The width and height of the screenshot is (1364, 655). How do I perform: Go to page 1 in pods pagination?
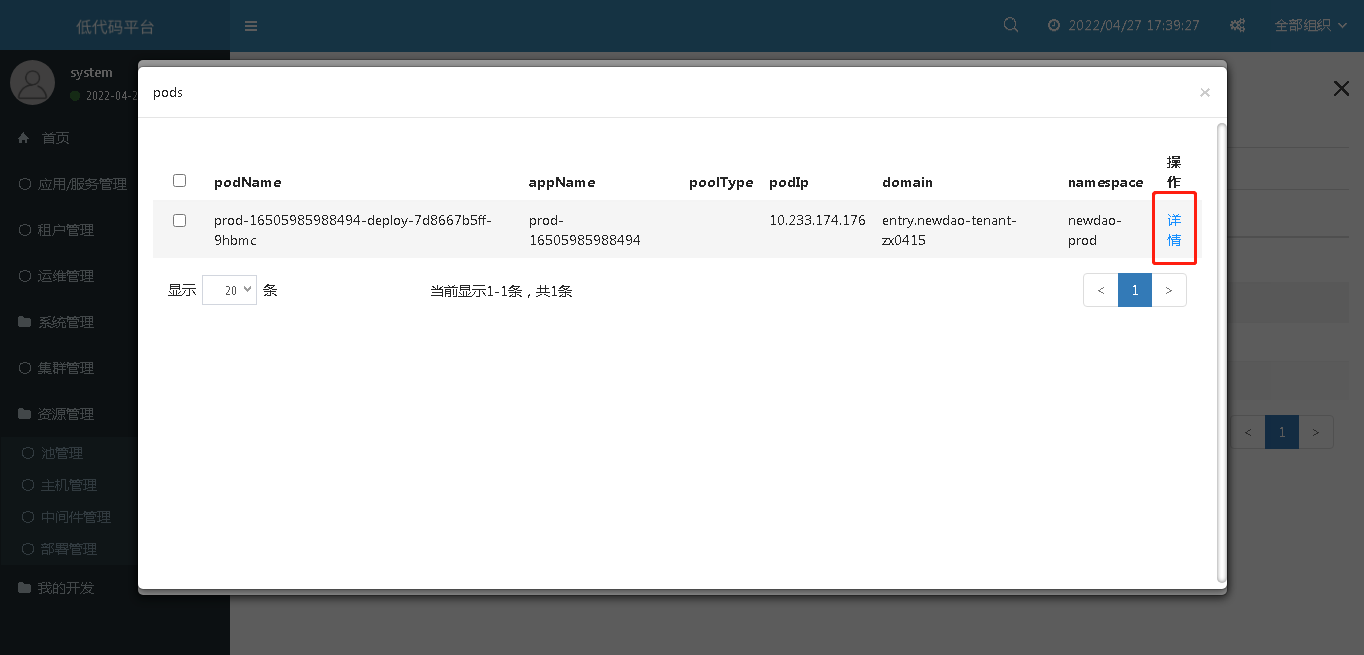click(x=1135, y=290)
